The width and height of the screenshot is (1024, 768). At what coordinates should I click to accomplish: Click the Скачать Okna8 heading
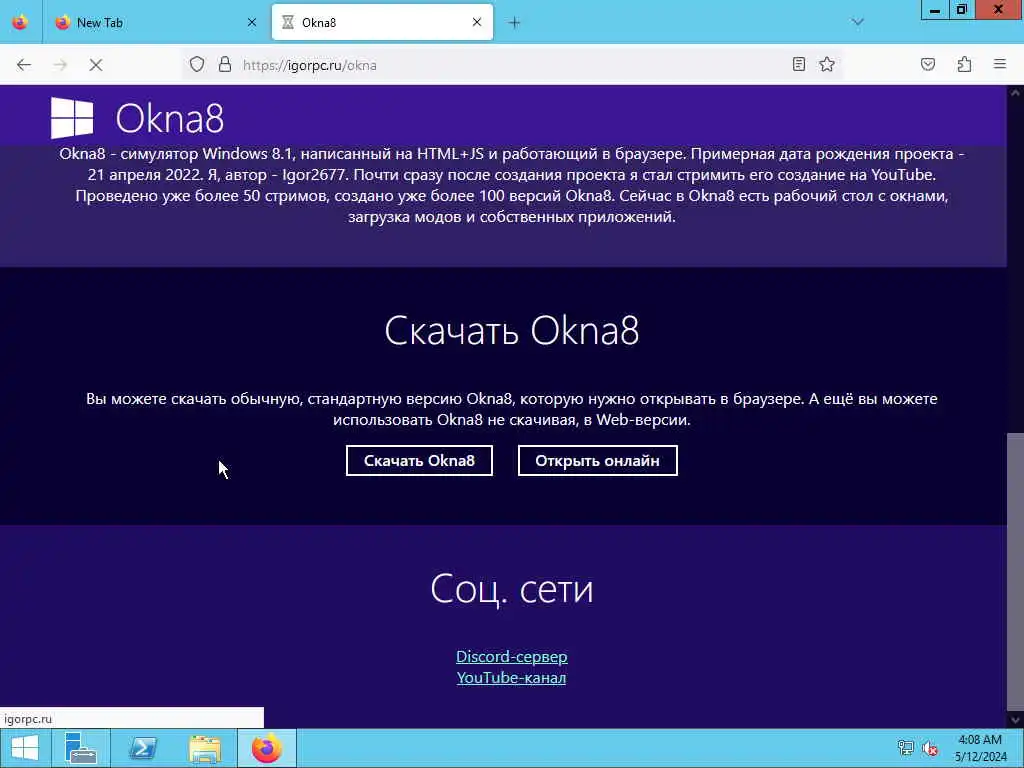511,330
